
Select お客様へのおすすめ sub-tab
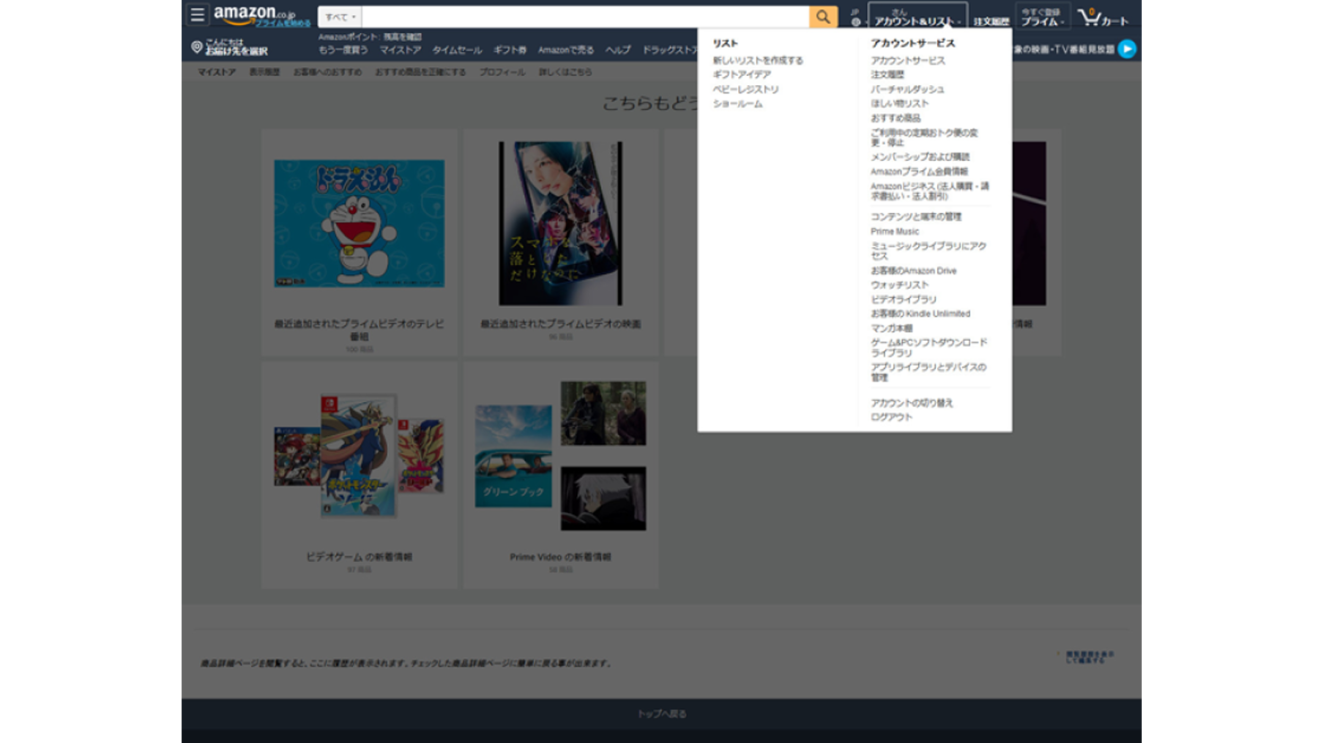pos(328,72)
